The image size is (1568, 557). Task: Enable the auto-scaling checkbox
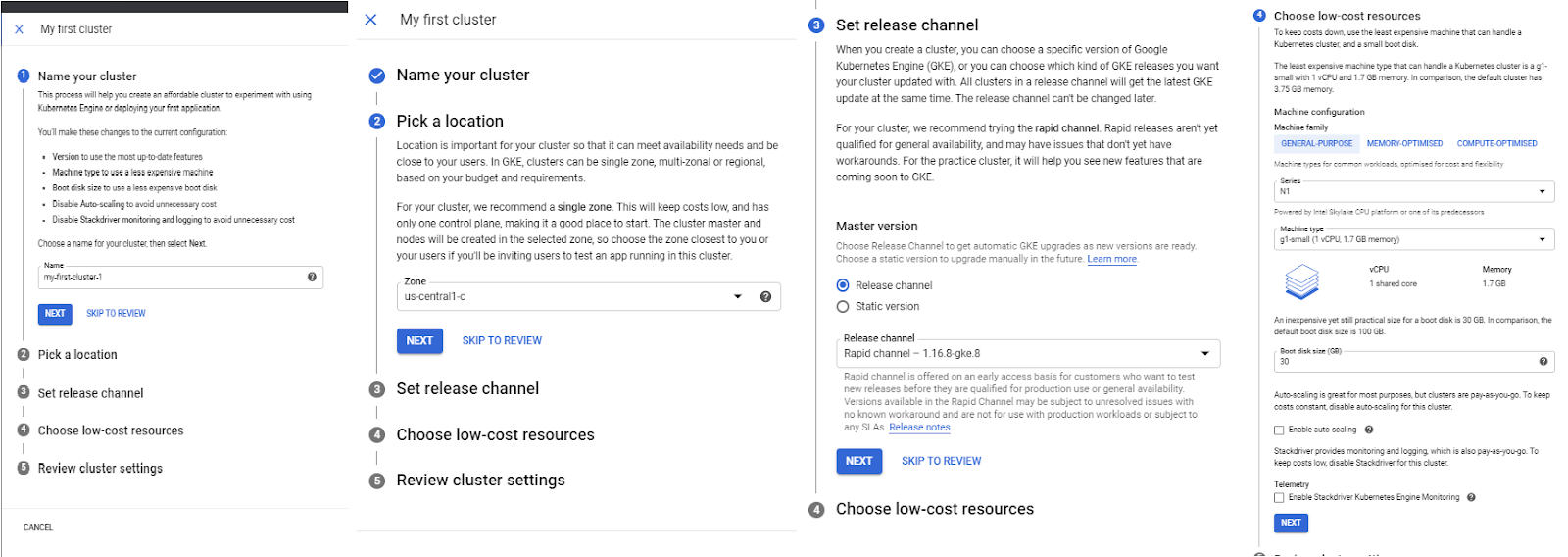[1279, 430]
